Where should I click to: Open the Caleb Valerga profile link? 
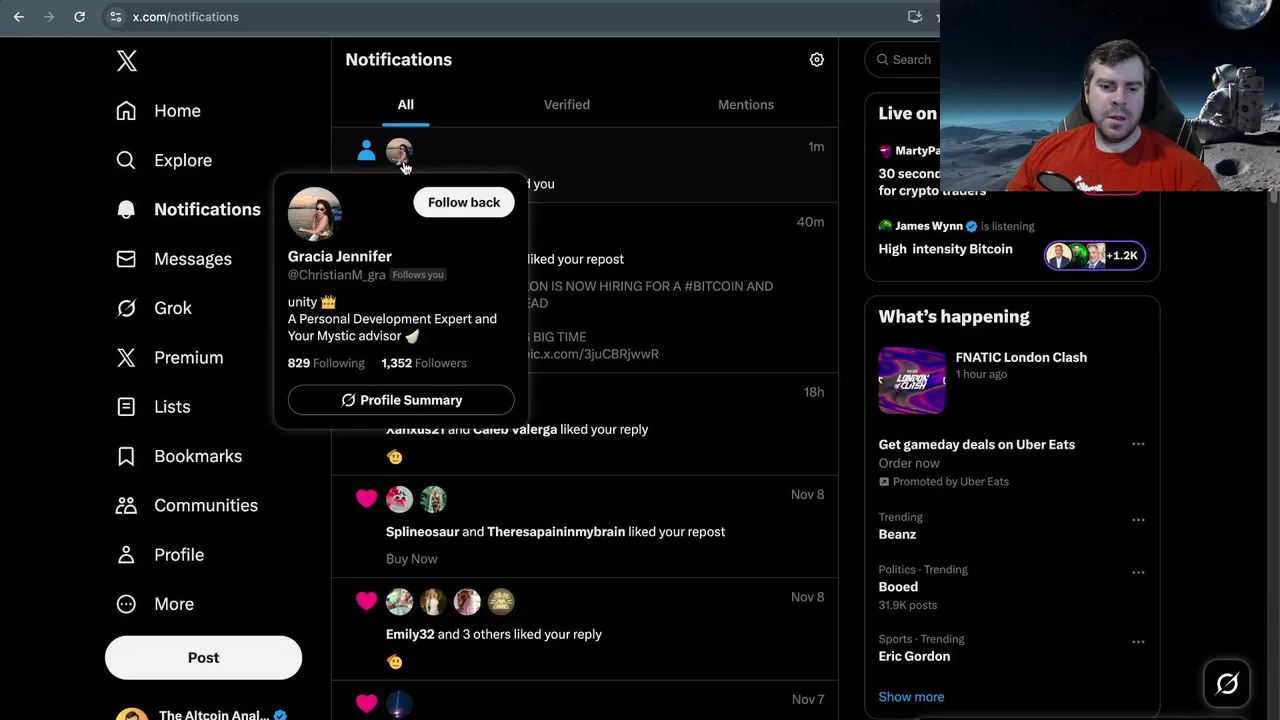point(515,429)
